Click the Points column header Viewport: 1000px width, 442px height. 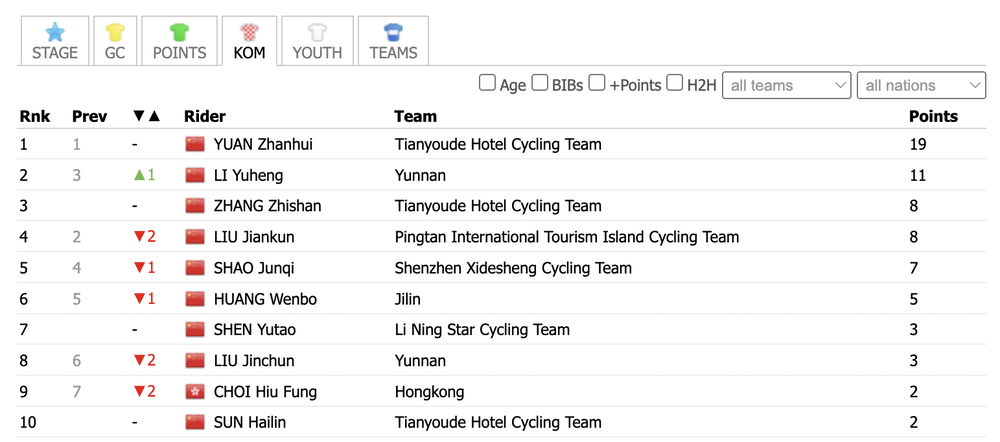[933, 116]
